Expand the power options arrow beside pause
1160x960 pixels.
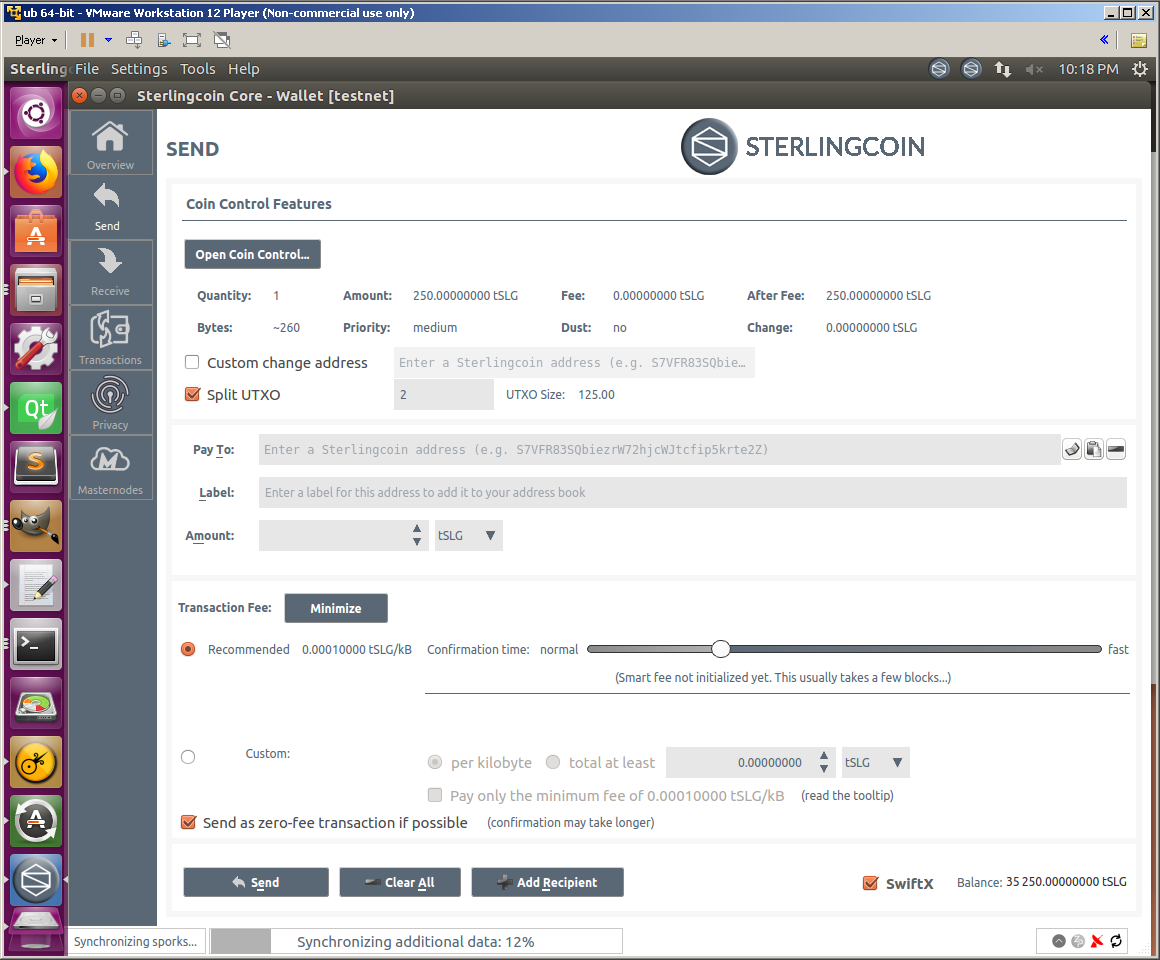click(x=108, y=40)
